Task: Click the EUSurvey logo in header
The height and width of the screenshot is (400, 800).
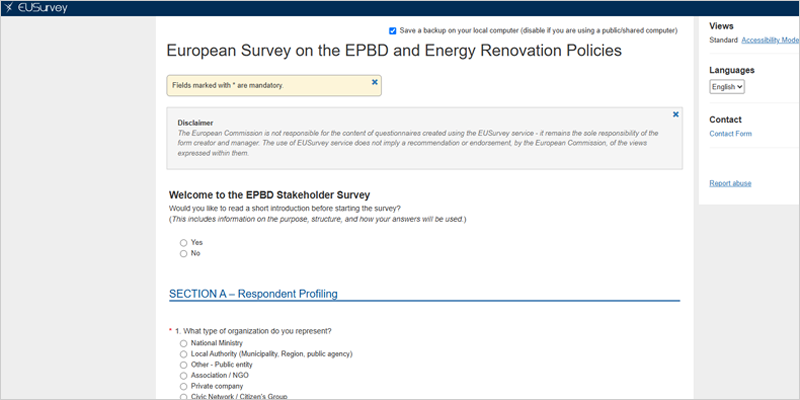Action: [x=36, y=8]
